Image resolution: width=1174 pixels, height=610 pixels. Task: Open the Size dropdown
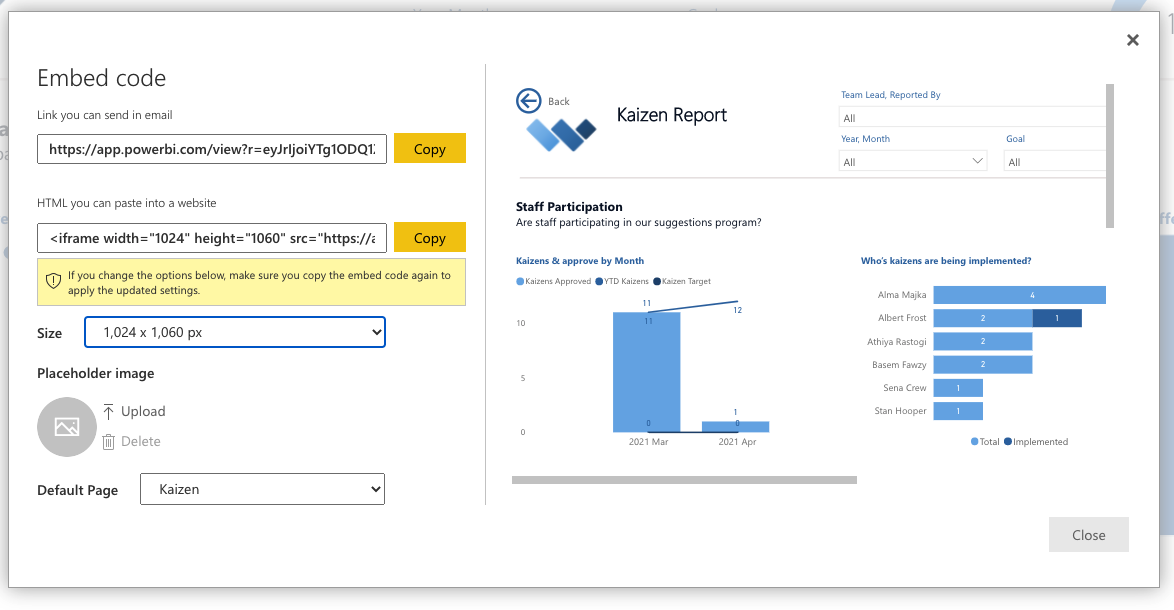tap(234, 331)
